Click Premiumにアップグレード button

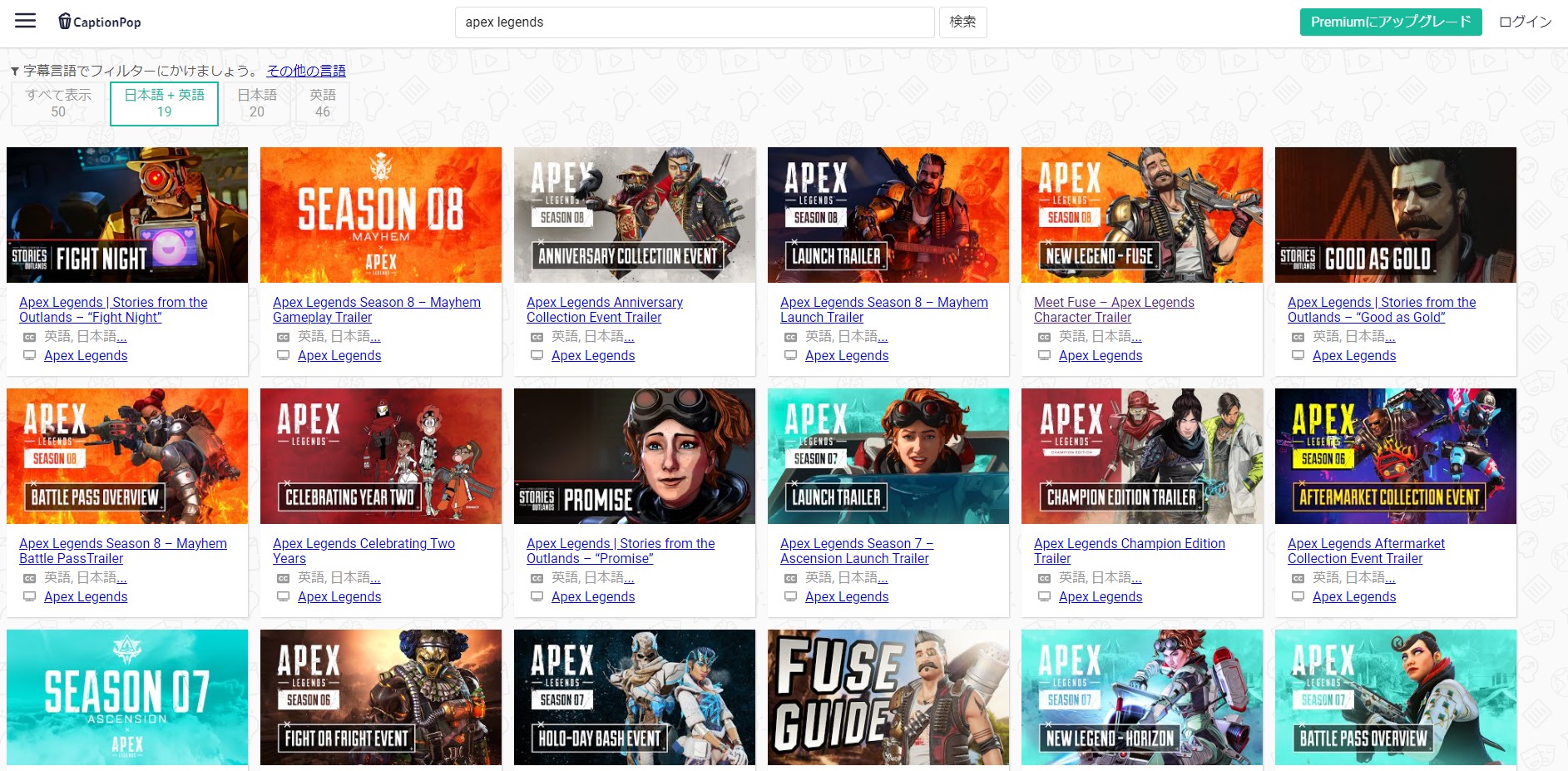tap(1391, 22)
